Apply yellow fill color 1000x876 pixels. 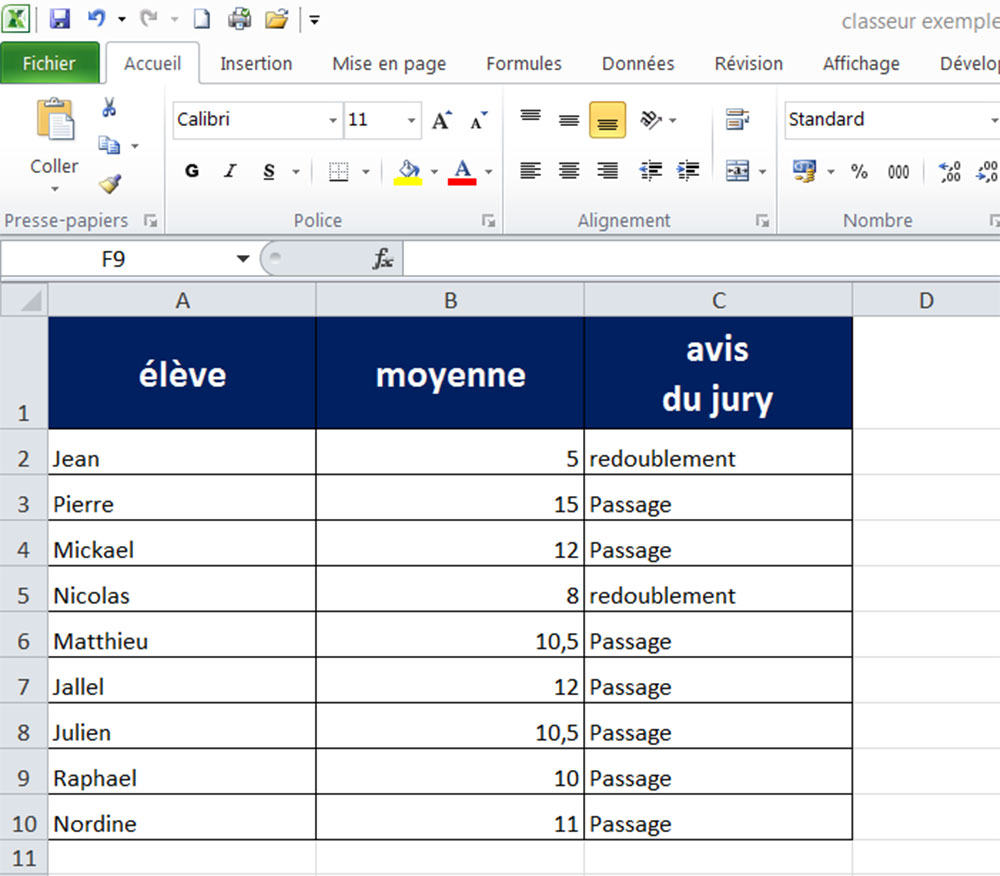408,172
